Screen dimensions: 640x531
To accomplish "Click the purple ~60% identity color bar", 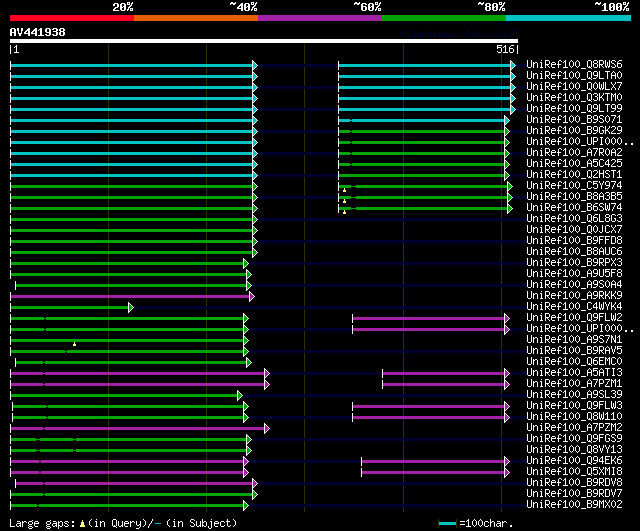I will coord(320,18).
